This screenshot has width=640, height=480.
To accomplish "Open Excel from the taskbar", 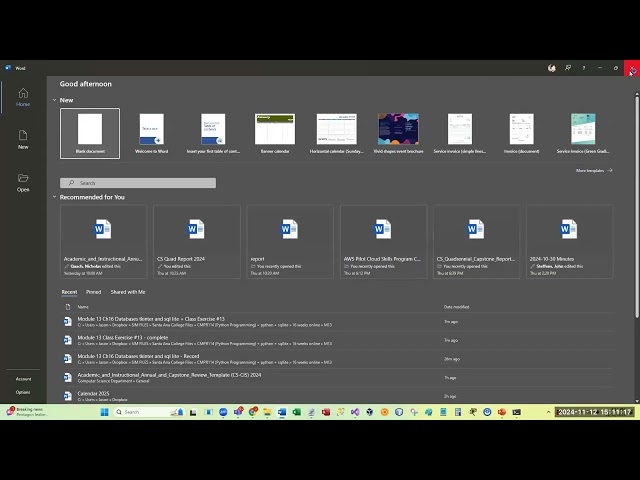I will click(x=297, y=412).
